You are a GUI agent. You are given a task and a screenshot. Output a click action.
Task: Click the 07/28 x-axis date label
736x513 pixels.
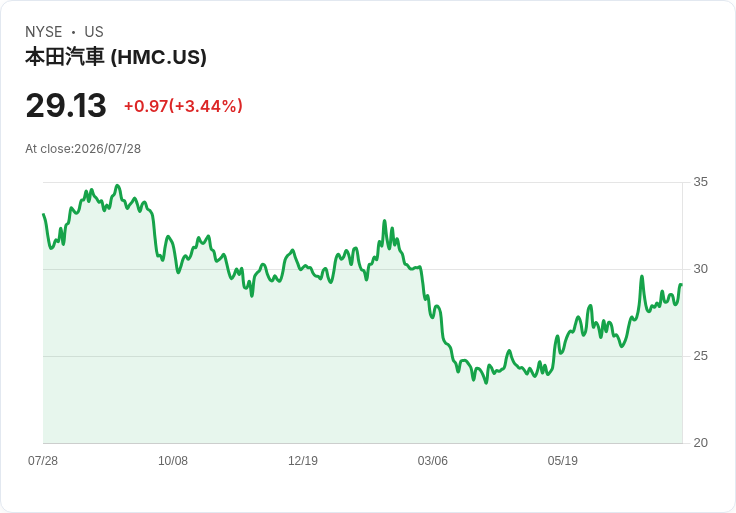click(43, 461)
